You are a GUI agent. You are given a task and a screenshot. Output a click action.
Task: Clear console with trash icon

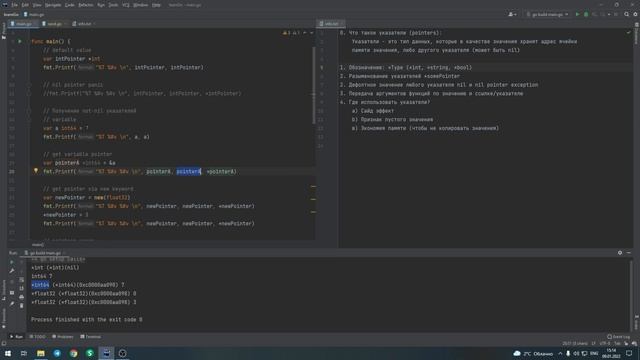22,305
